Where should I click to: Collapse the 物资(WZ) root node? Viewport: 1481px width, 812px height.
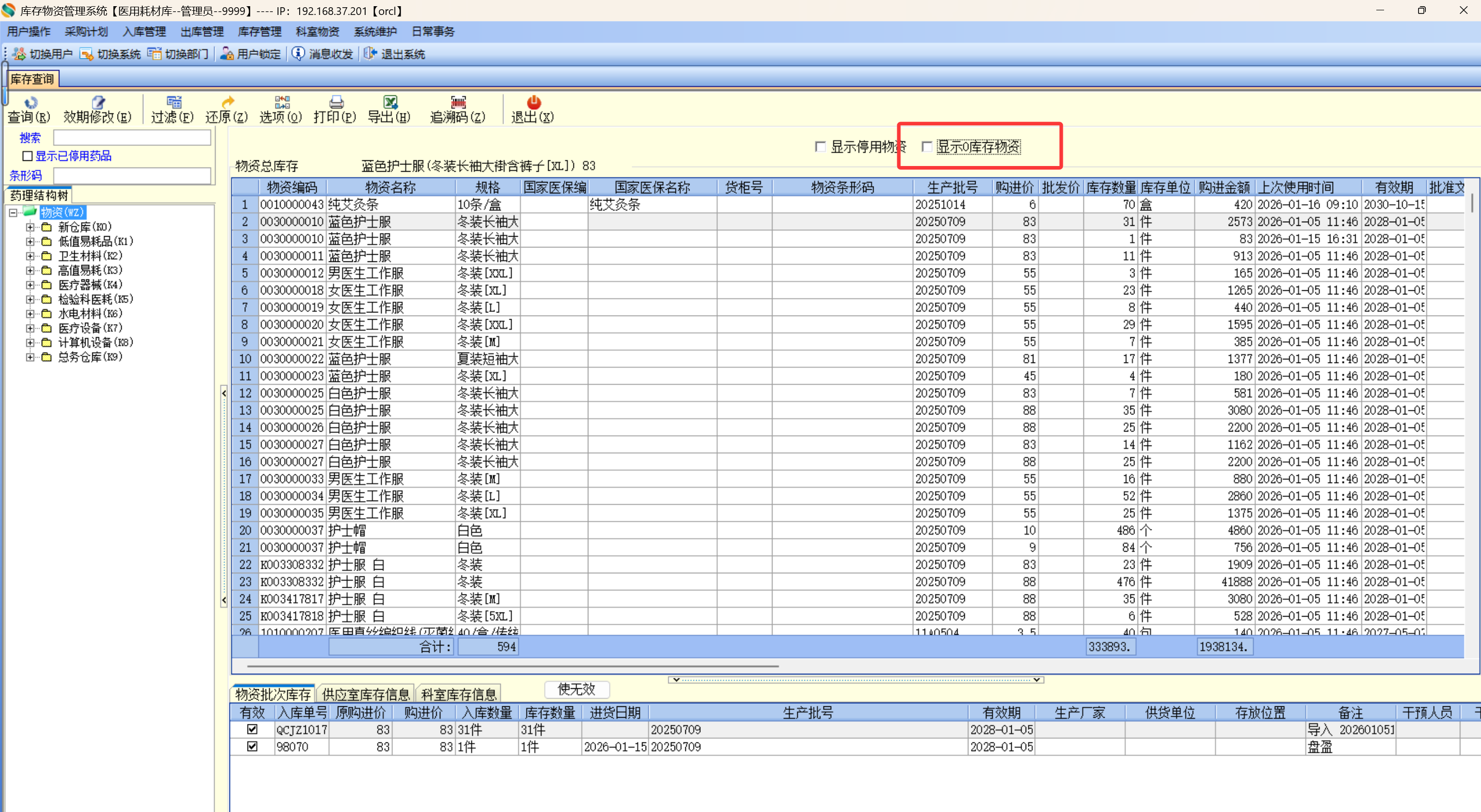pos(13,212)
